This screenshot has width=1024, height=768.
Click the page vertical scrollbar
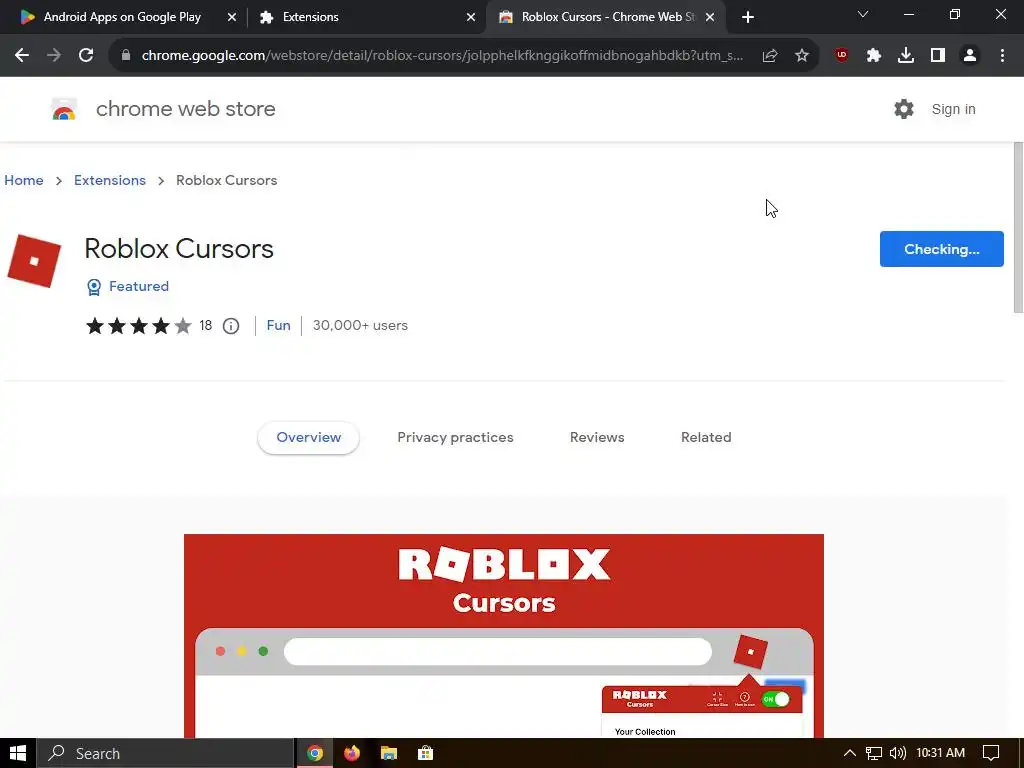click(x=1018, y=227)
